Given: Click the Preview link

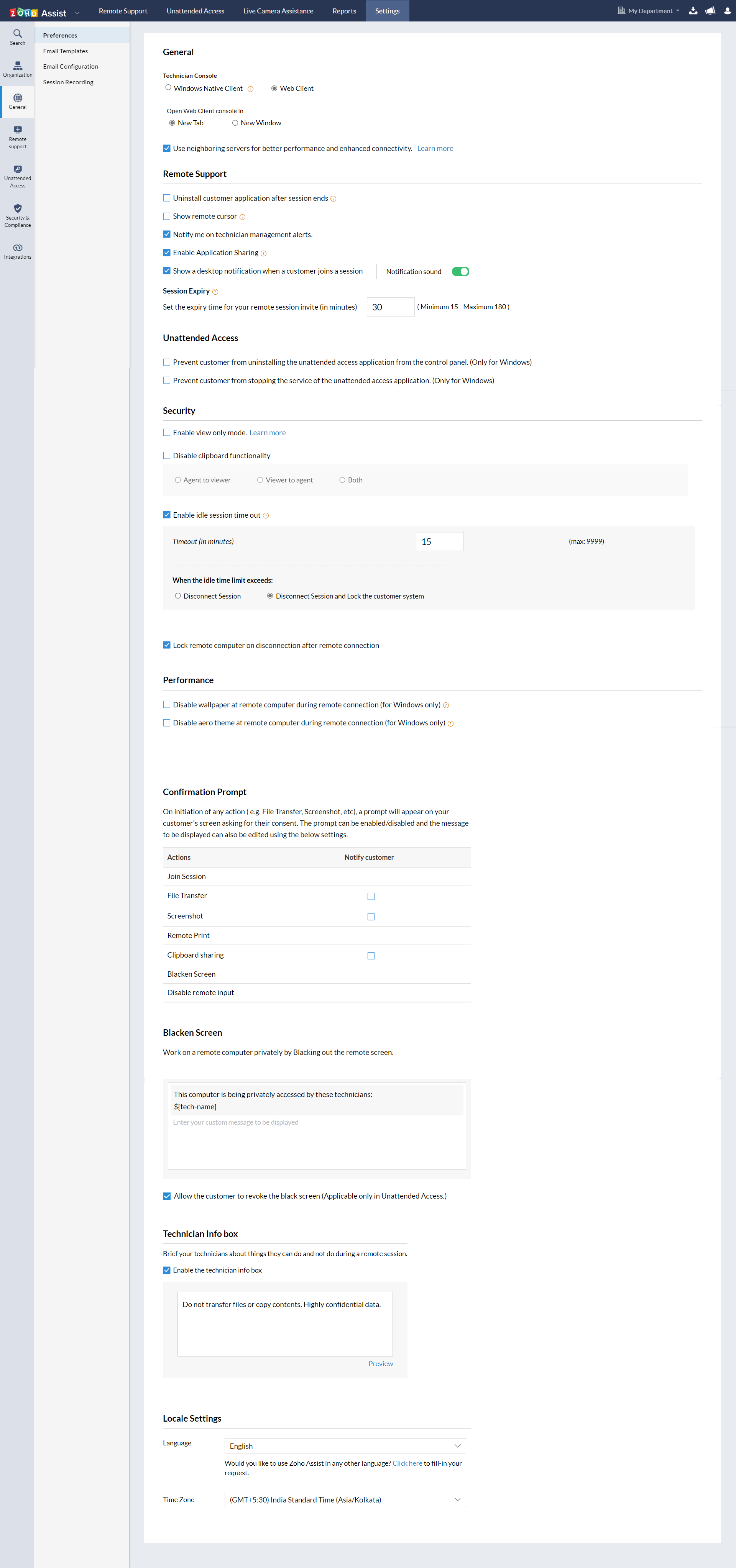Looking at the screenshot, I should click(381, 1363).
